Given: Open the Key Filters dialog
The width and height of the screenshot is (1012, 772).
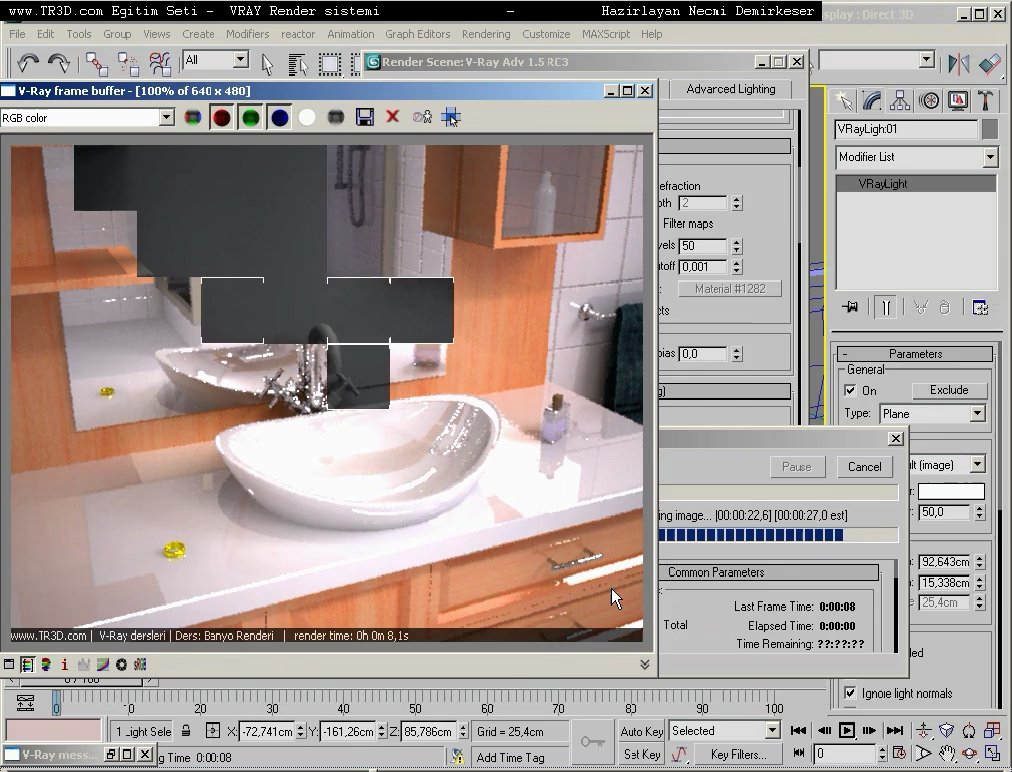Looking at the screenshot, I should click(x=738, y=754).
